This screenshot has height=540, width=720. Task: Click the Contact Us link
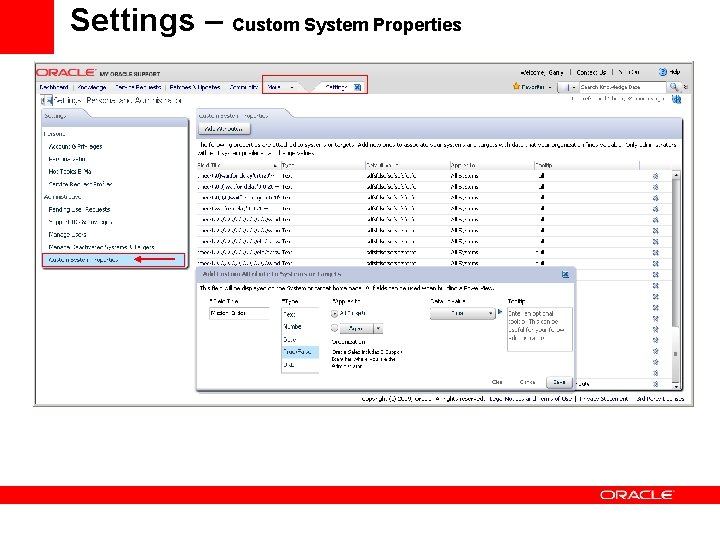591,72
